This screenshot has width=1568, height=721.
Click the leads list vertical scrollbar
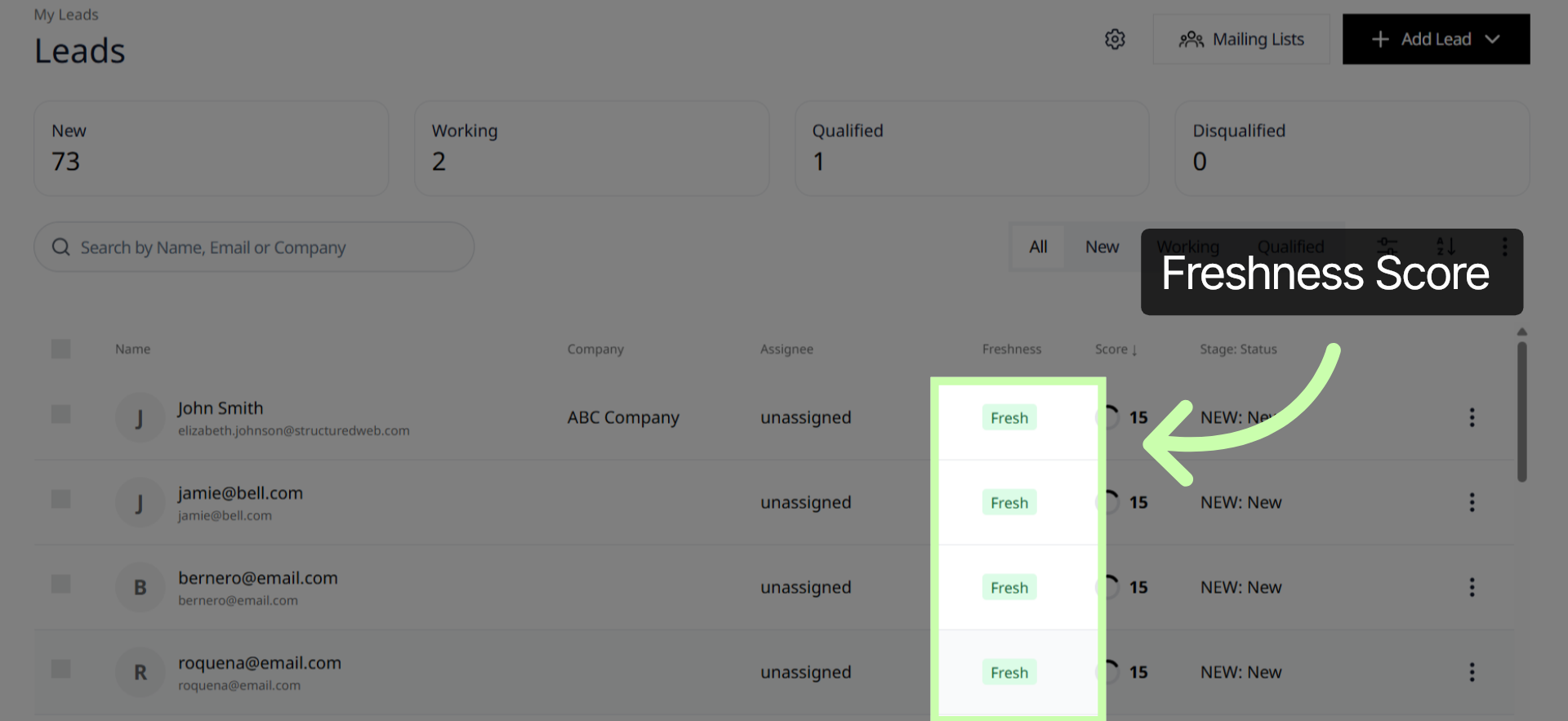pyautogui.click(x=1521, y=412)
